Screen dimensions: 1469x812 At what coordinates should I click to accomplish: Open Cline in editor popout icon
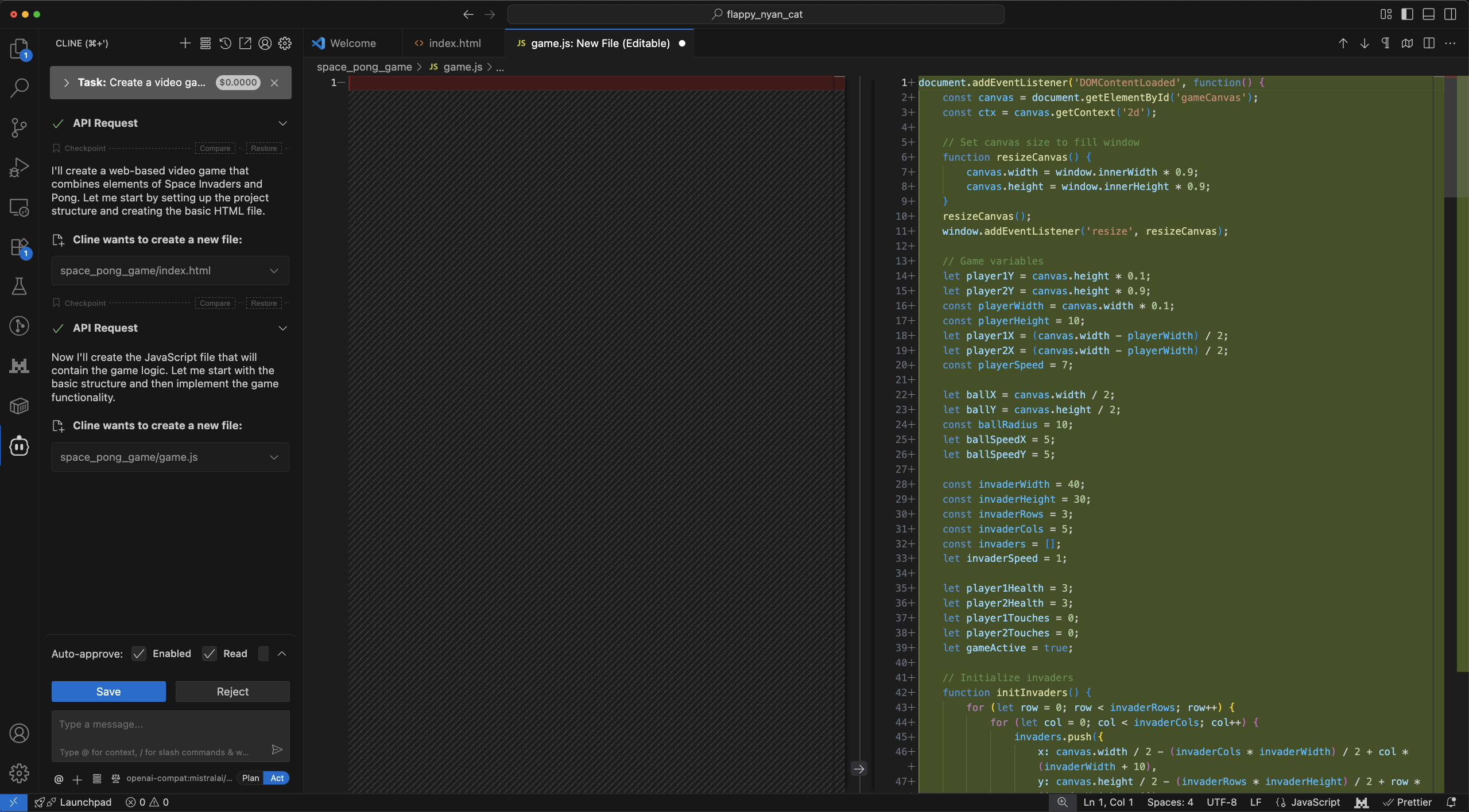coord(245,44)
